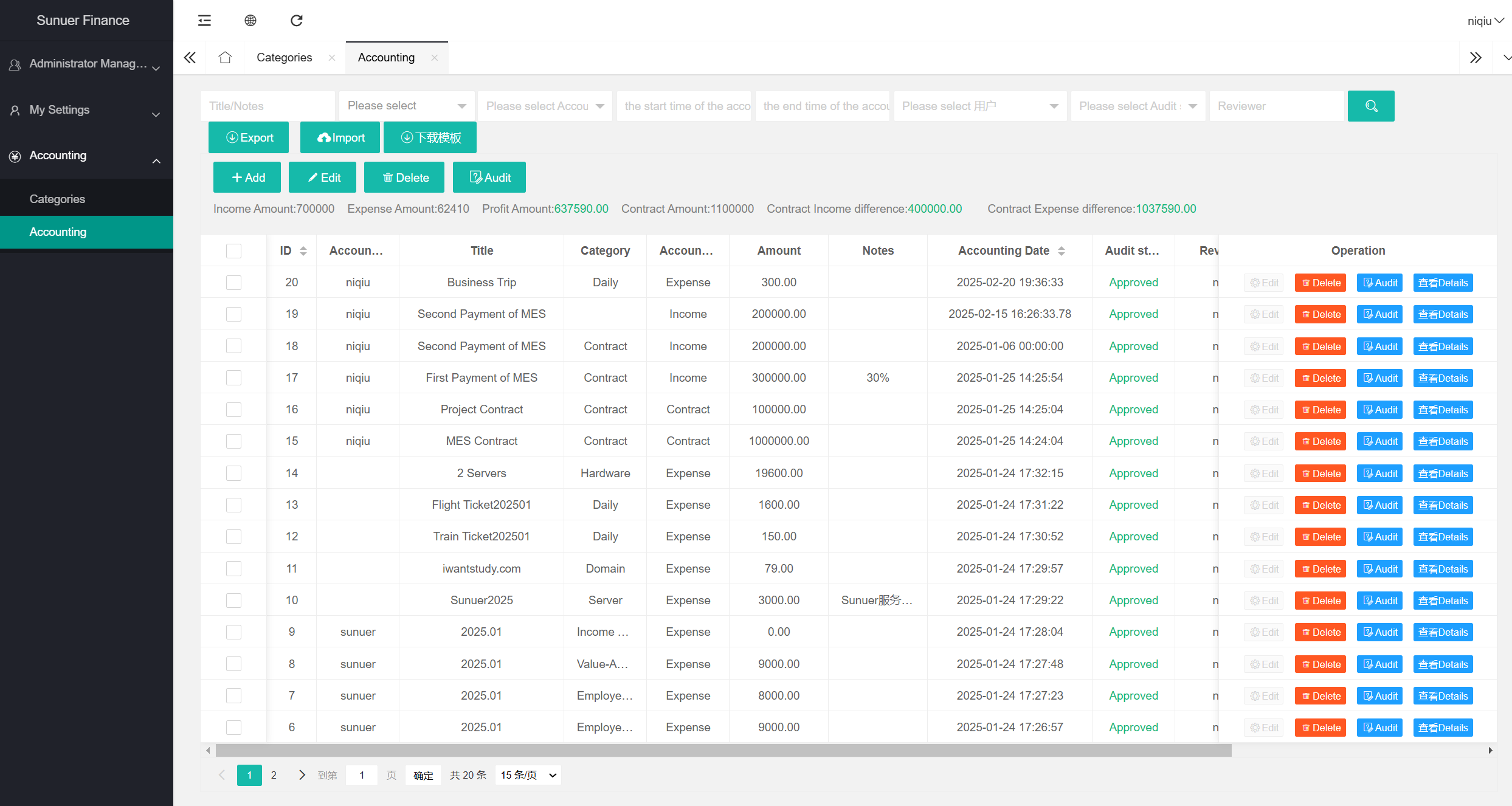Check the row with ID 19
This screenshot has height=806, width=1512.
point(233,314)
